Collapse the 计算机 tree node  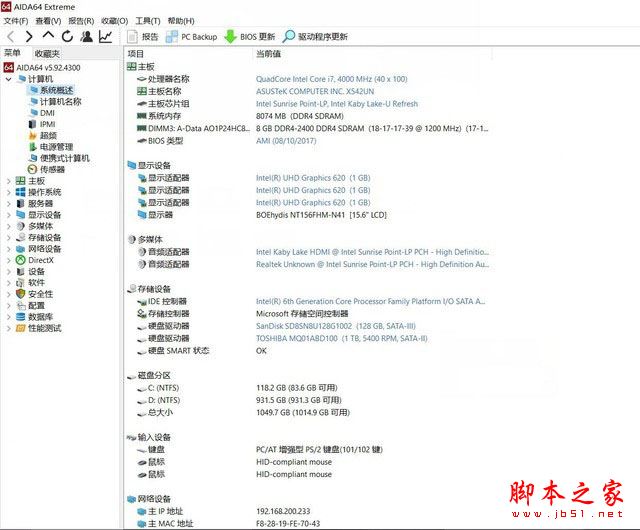pos(9,79)
